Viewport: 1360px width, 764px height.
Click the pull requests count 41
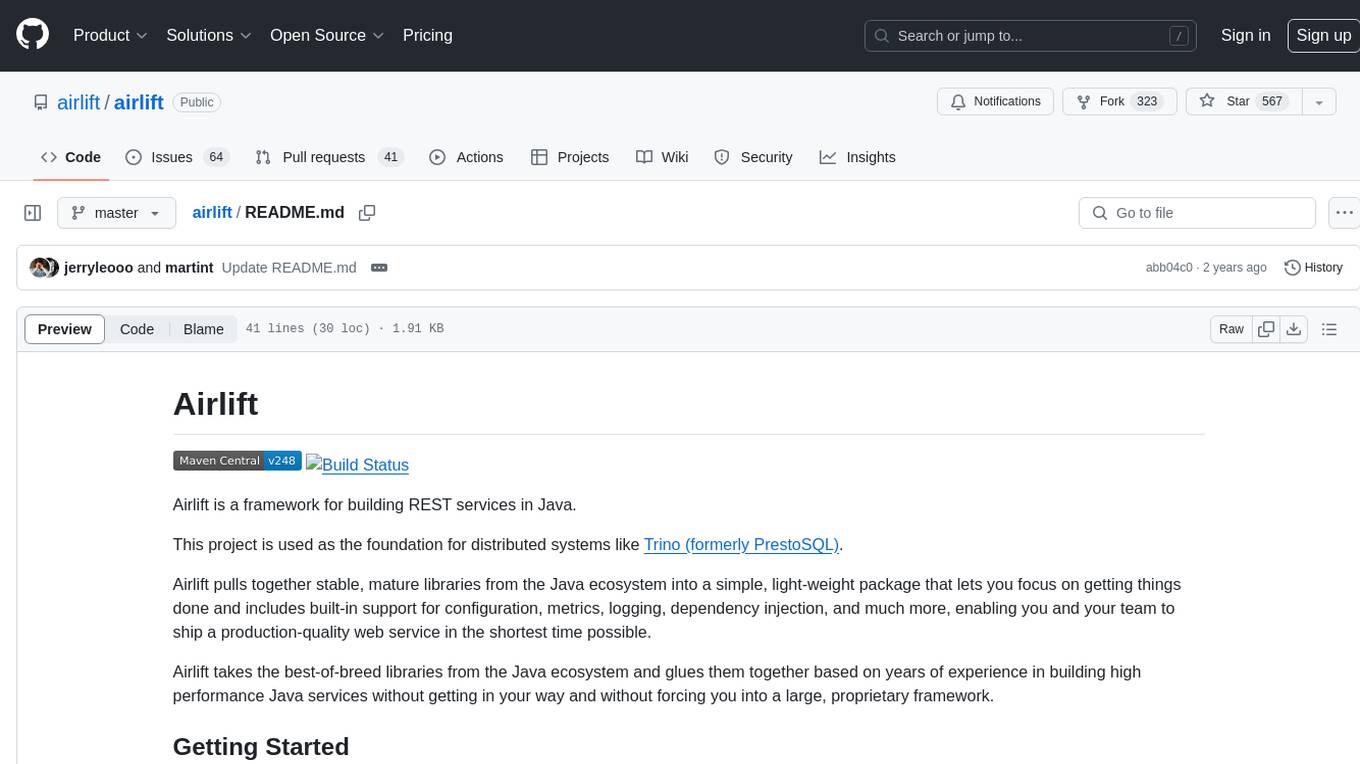pos(391,157)
